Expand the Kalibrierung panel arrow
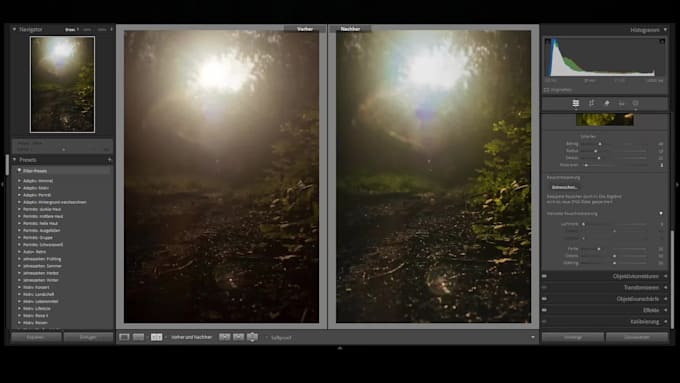This screenshot has width=680, height=383. coord(665,321)
